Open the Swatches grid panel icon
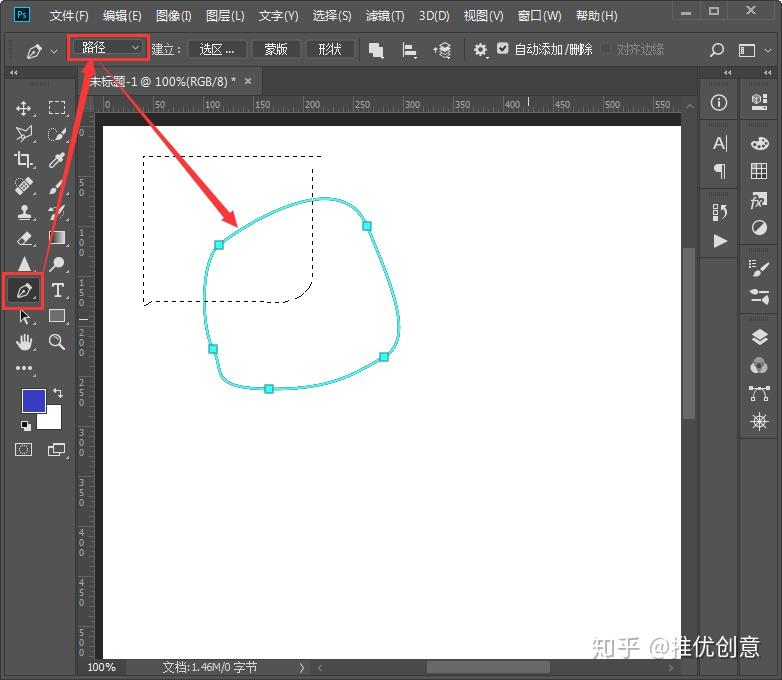Screen dimensions: 782x680 (x=759, y=171)
